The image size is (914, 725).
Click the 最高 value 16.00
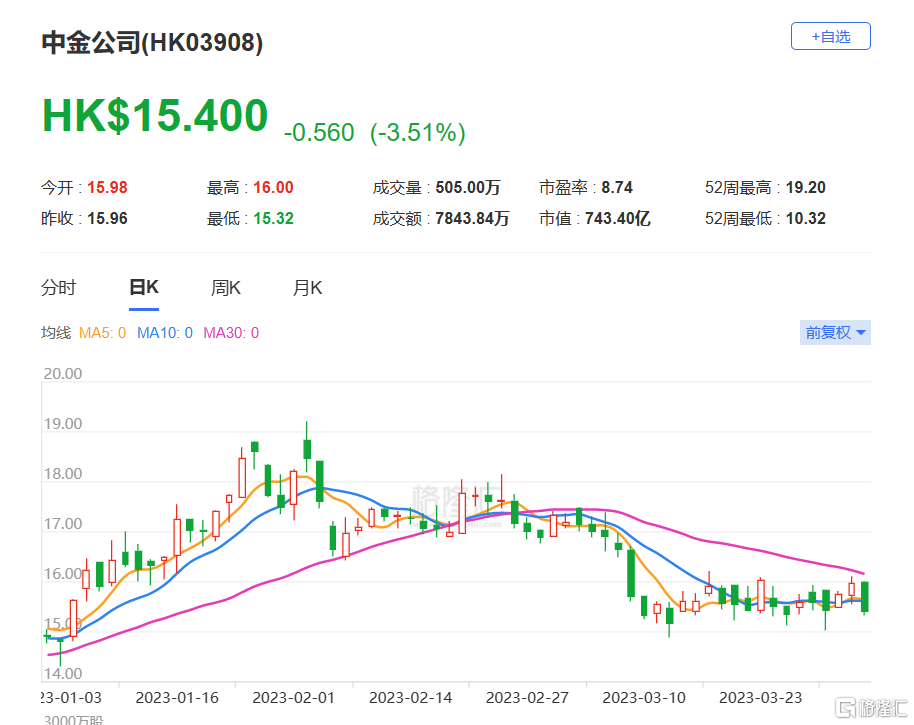pos(273,188)
